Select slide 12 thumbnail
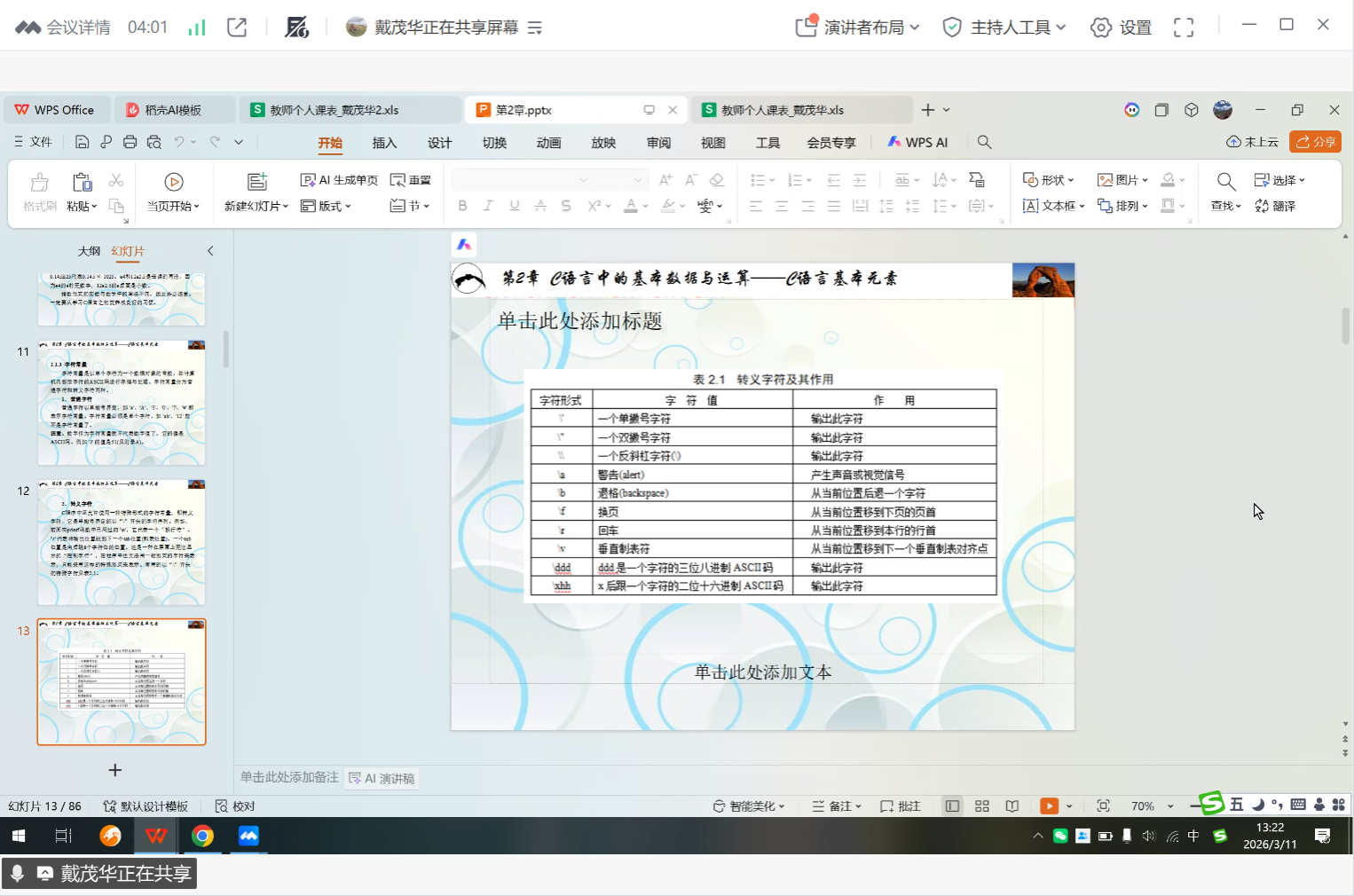 point(122,542)
